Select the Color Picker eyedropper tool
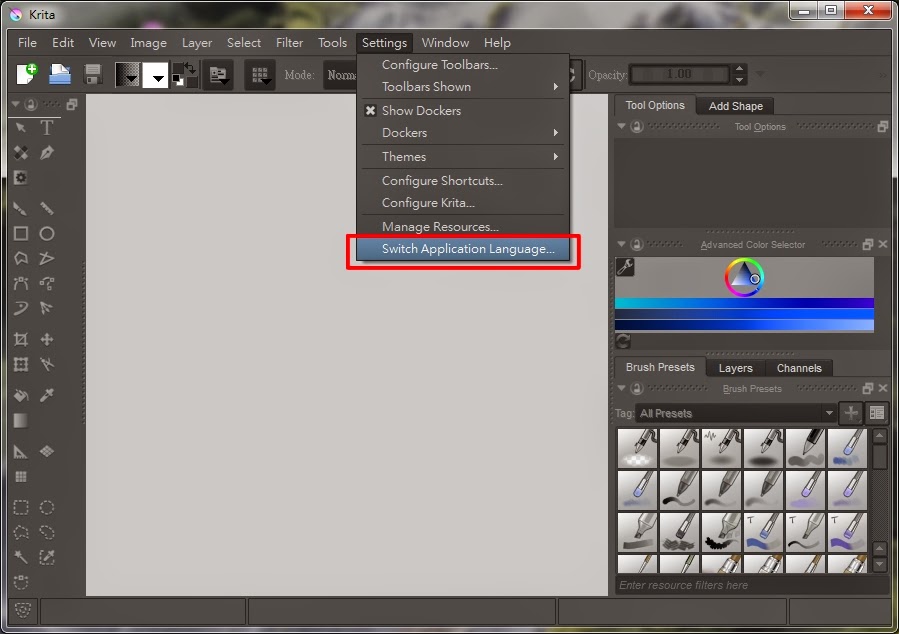The image size is (899, 634). pos(47,396)
